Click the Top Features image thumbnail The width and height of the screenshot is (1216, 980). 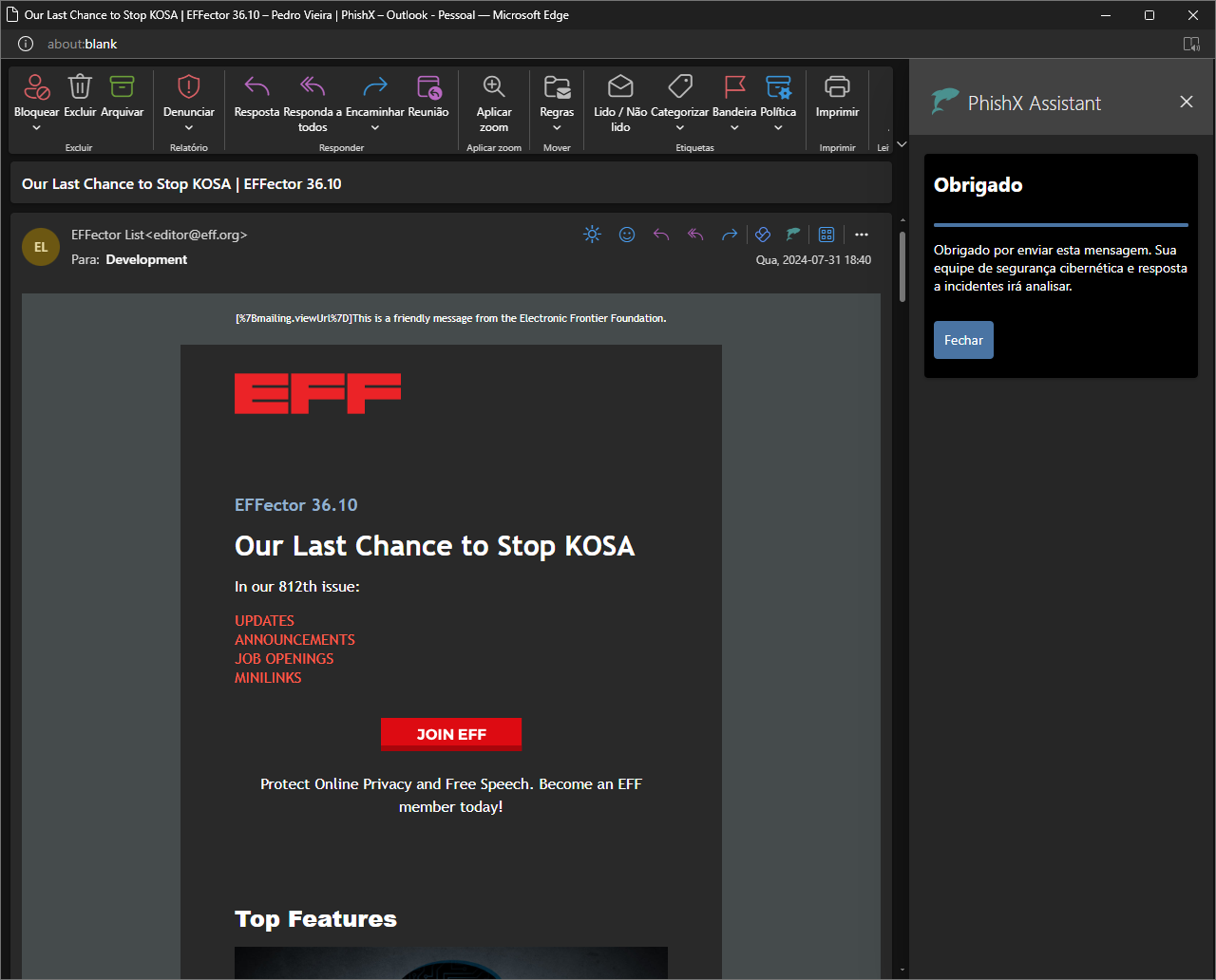451,962
